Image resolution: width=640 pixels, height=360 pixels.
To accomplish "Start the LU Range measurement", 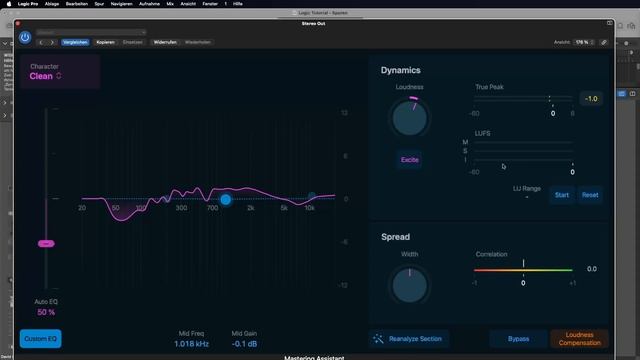I will 562,195.
